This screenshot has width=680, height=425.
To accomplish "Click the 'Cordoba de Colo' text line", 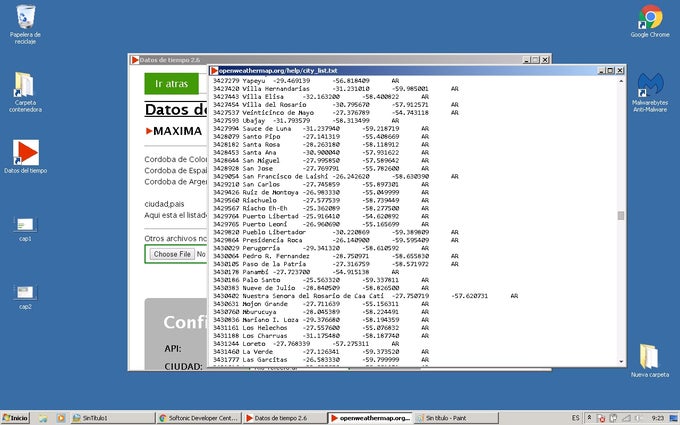I will click(x=176, y=159).
